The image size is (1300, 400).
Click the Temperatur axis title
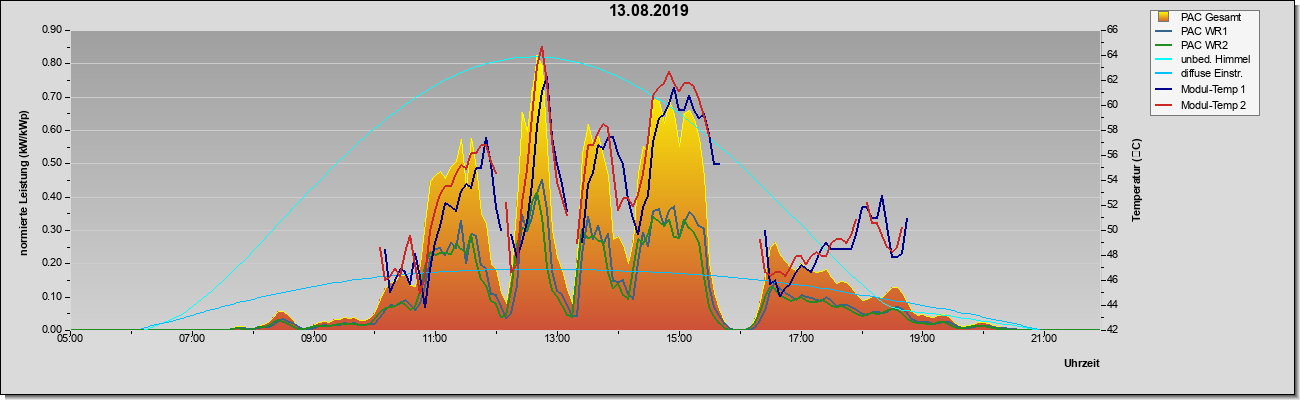click(x=1136, y=181)
